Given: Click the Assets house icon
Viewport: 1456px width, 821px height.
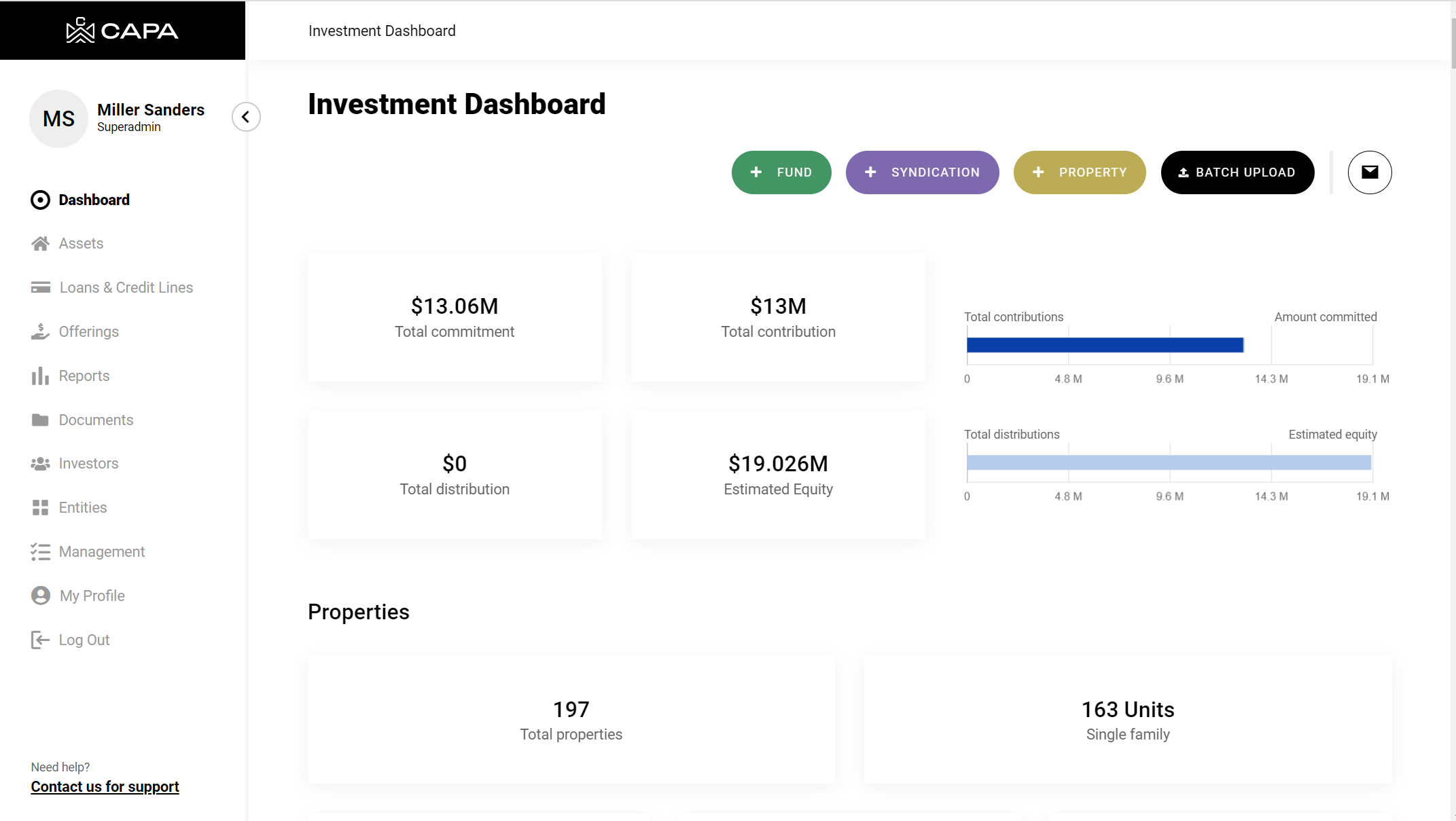Looking at the screenshot, I should tap(40, 244).
